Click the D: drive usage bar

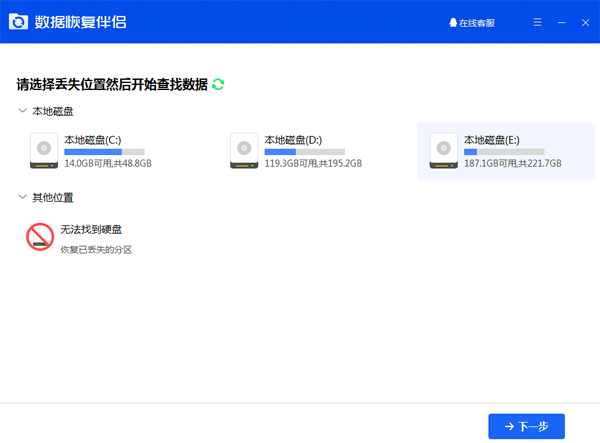click(x=308, y=152)
